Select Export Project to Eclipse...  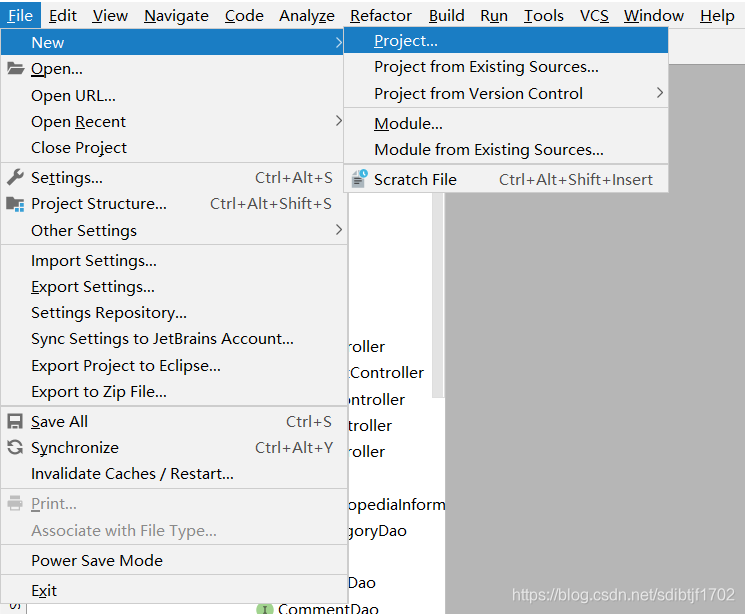[172, 365]
